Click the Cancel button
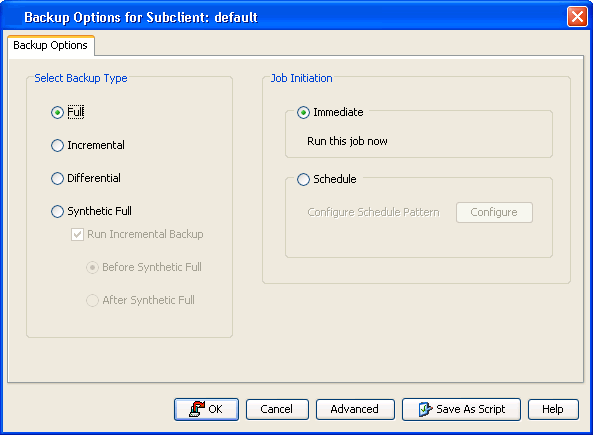This screenshot has width=593, height=435. [277, 409]
